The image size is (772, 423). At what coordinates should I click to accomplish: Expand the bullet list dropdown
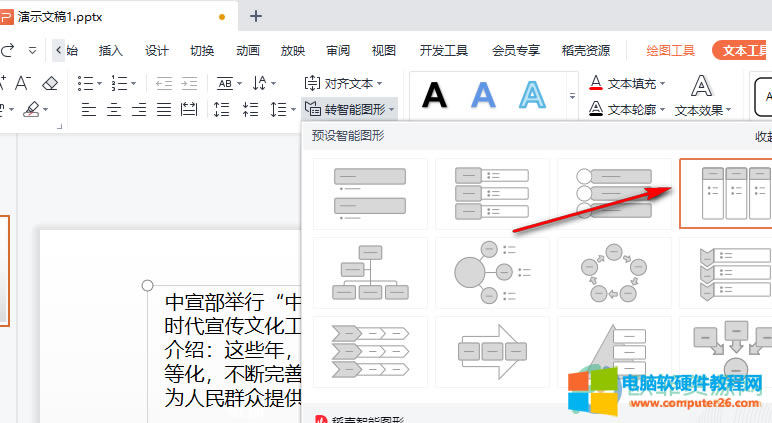(98, 83)
